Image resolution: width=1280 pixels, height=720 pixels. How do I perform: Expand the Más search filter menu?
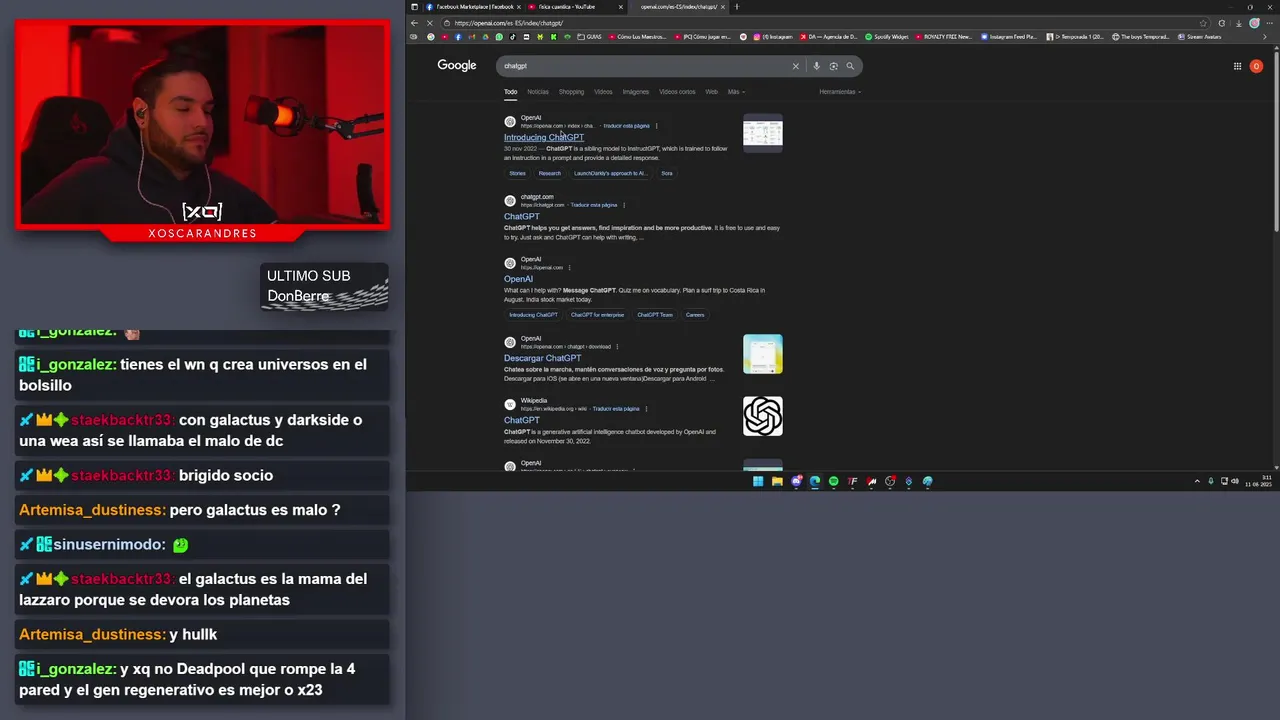coord(735,92)
